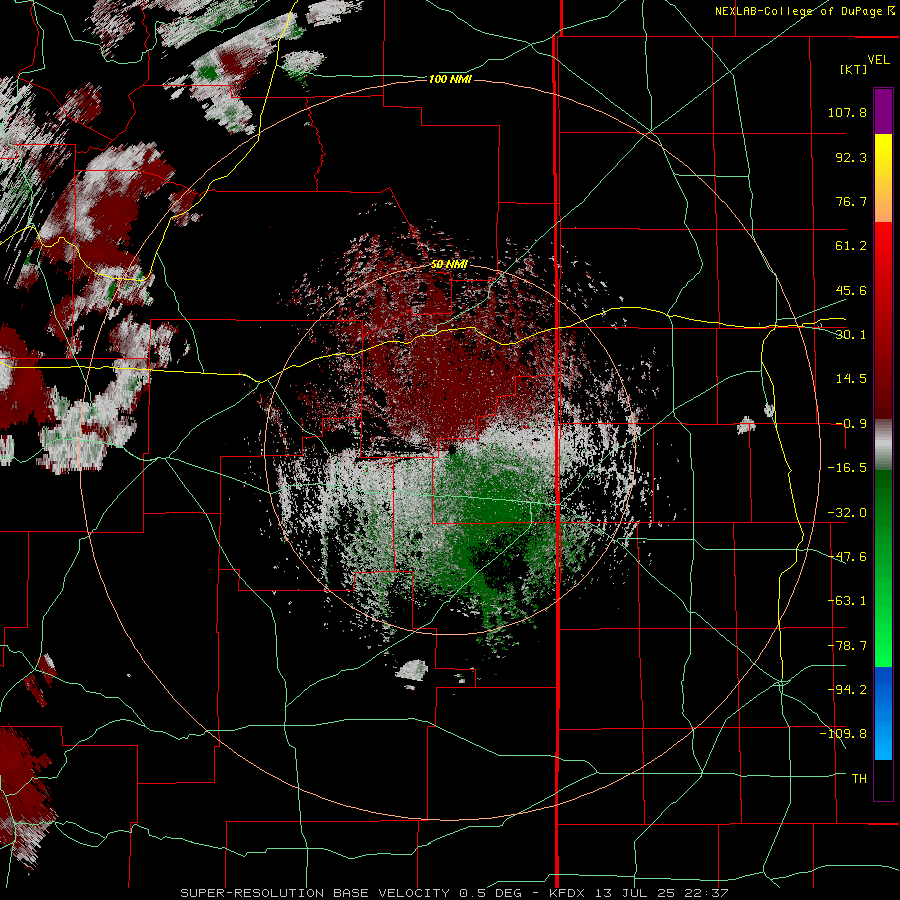
Task: Click the VEL legend heading
Action: [x=878, y=59]
